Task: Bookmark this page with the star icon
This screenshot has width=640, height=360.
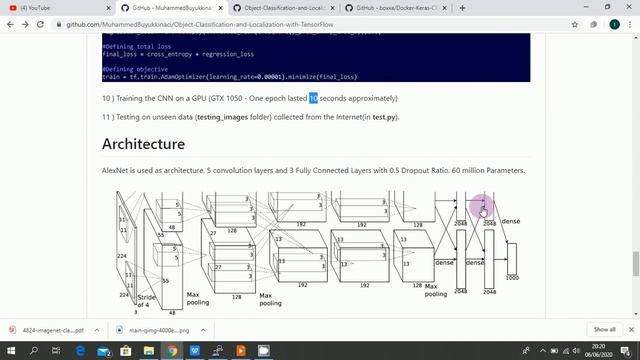Action: pyautogui.click(x=575, y=24)
